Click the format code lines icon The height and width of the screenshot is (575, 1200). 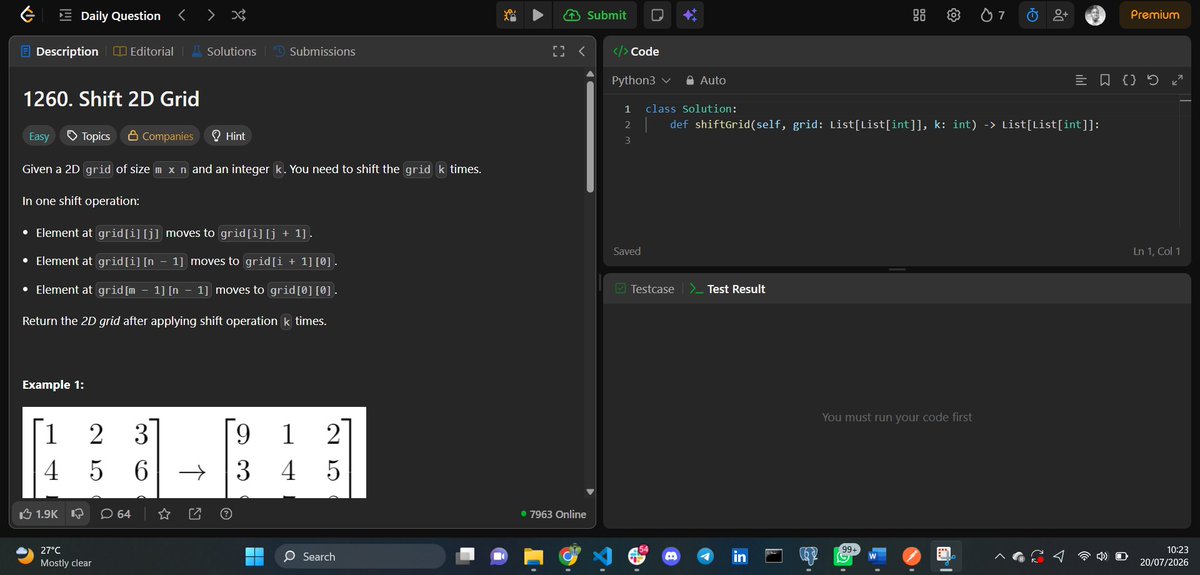[1080, 80]
